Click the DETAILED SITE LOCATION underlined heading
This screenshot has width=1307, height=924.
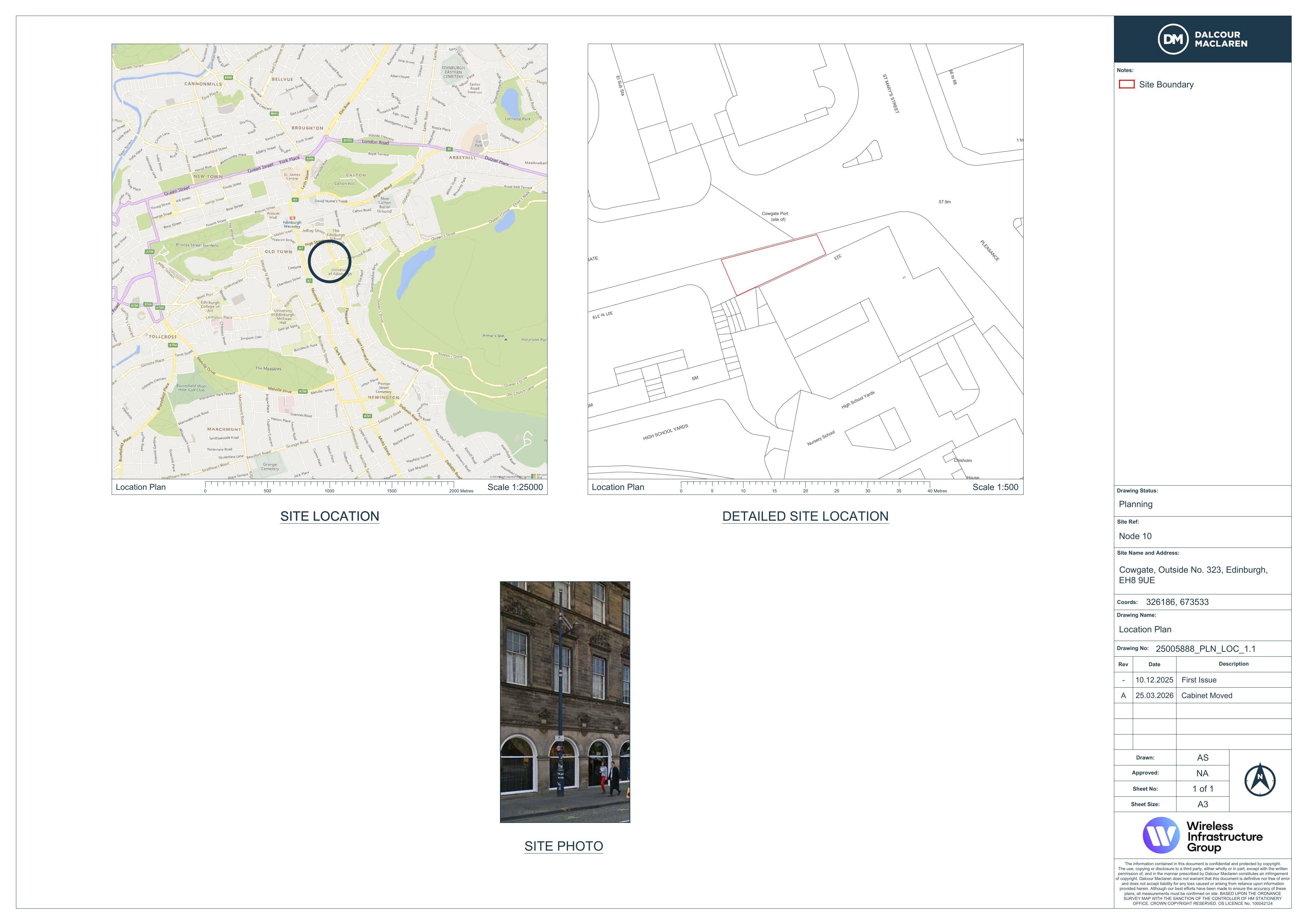tap(805, 516)
